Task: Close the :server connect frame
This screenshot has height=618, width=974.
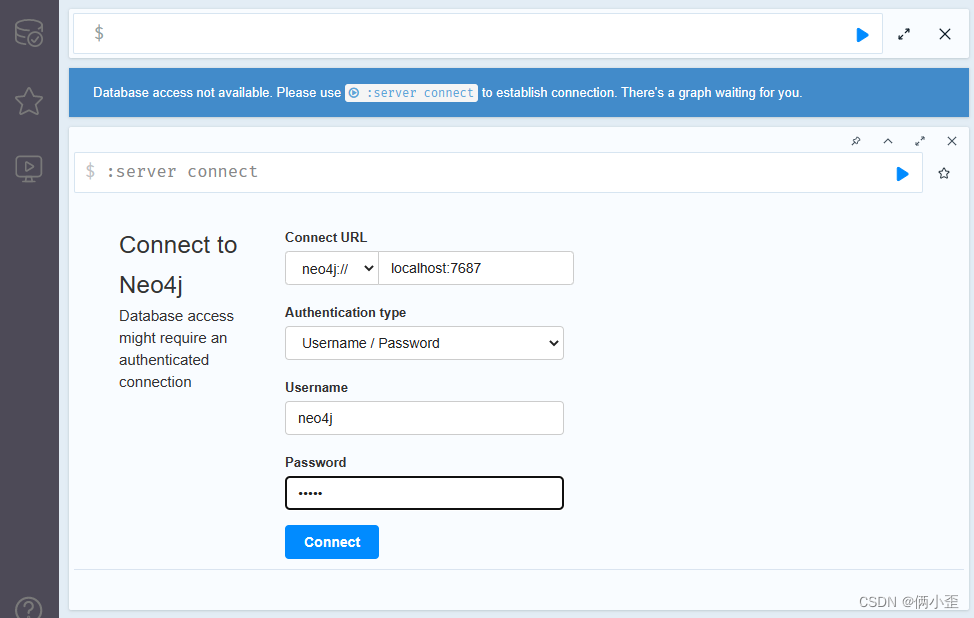Action: point(951,141)
